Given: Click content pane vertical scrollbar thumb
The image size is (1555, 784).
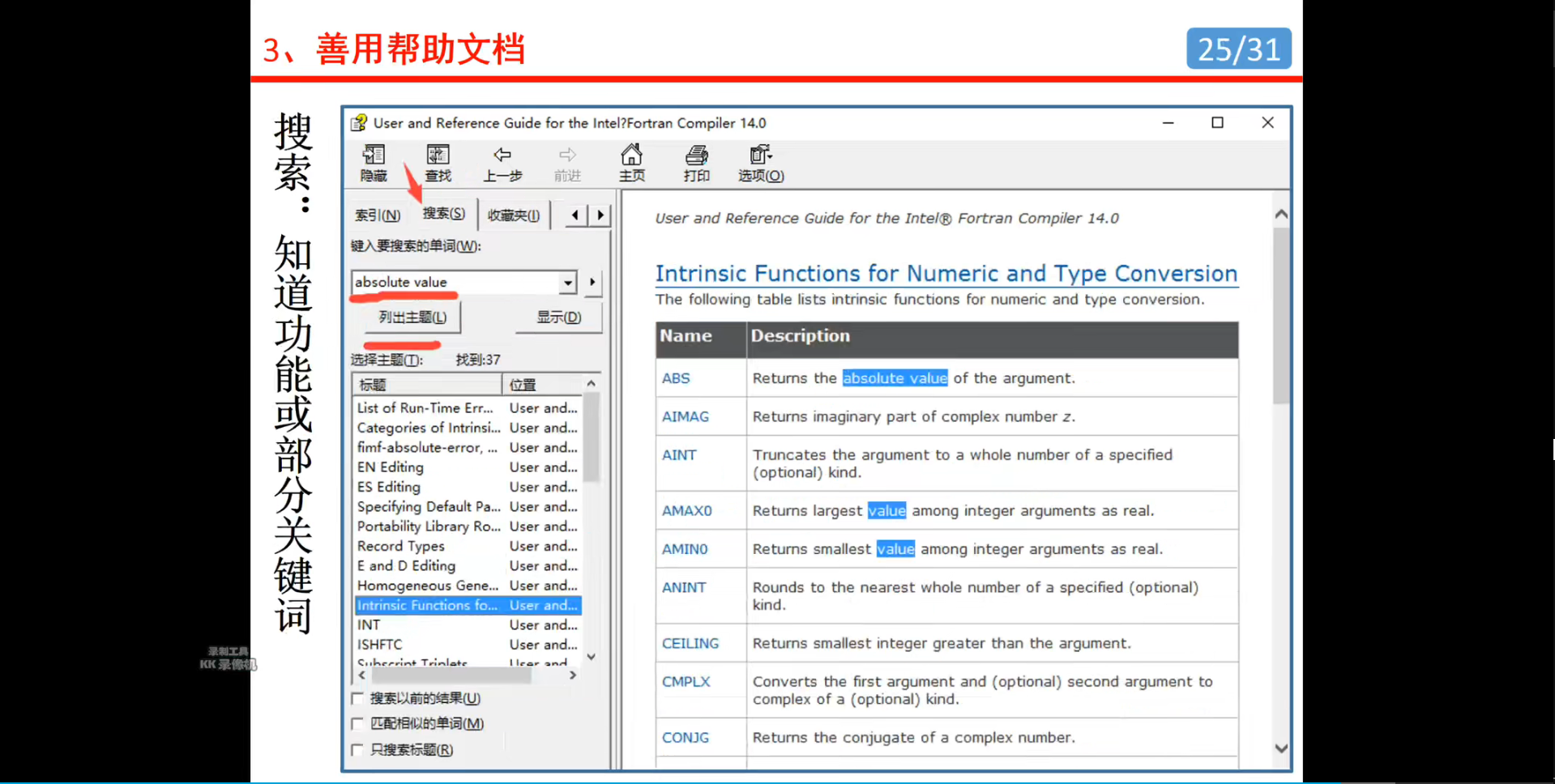Looking at the screenshot, I should coord(1281,316).
